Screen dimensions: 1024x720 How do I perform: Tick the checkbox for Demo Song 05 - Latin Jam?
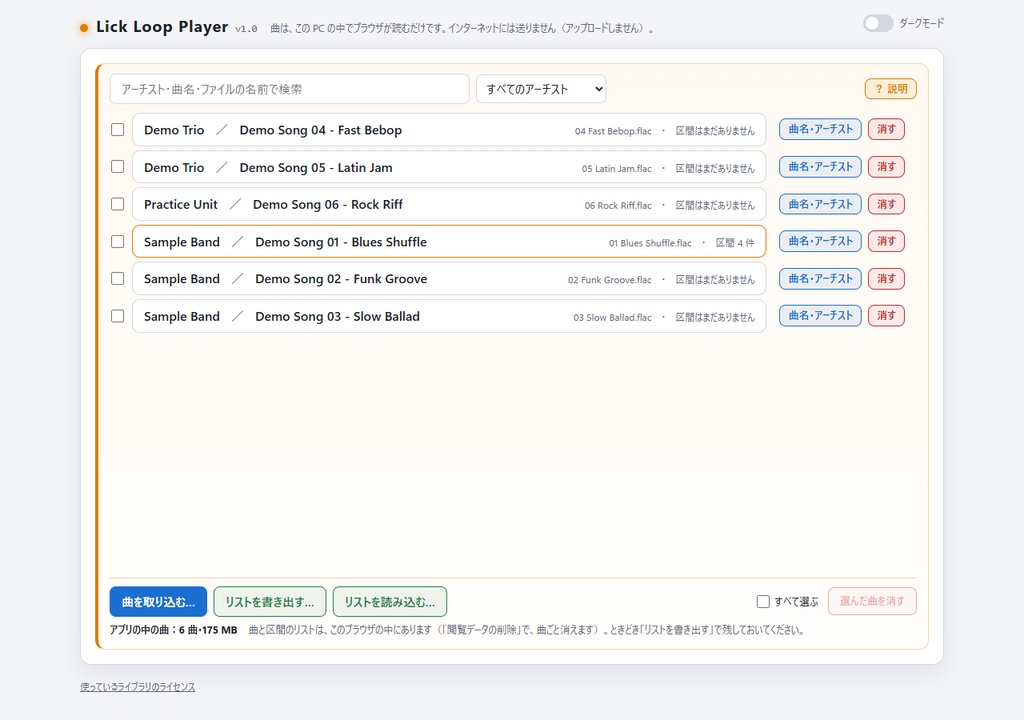(118, 167)
